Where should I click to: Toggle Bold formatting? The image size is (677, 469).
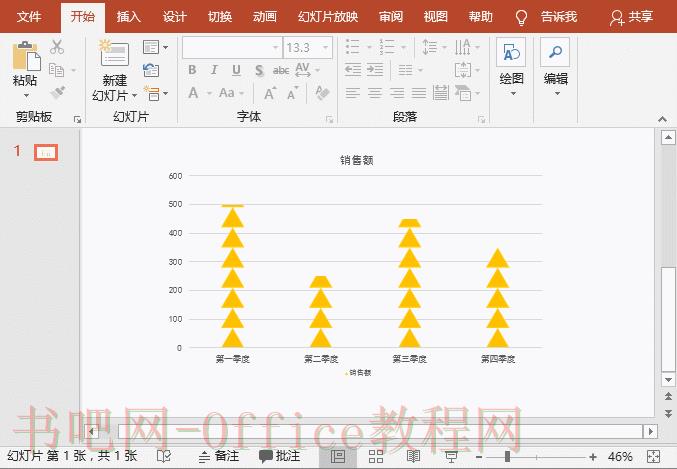click(193, 70)
